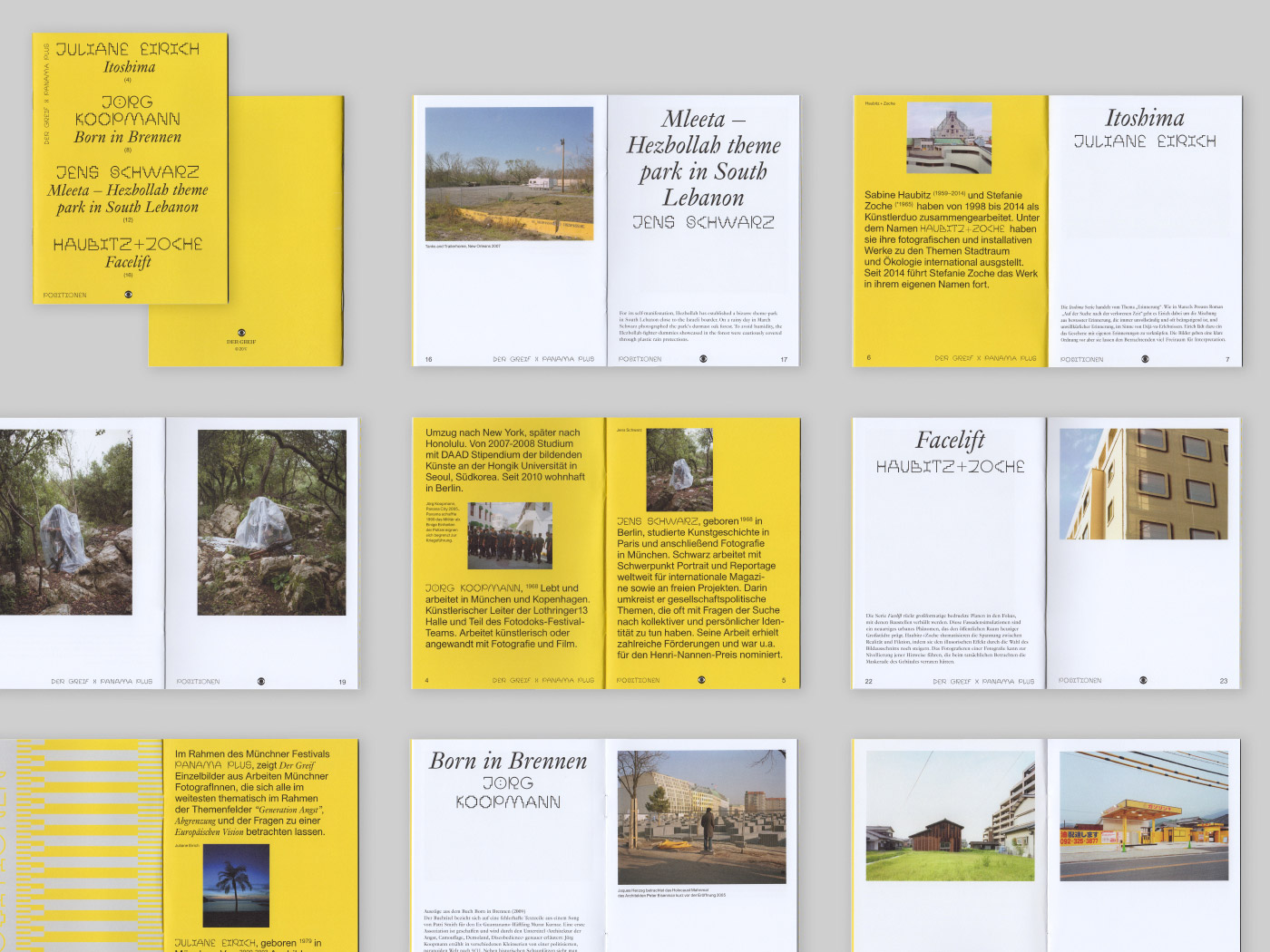The height and width of the screenshot is (952, 1270).
Task: Select the wooden barn house photo
Action: [x=950, y=815]
